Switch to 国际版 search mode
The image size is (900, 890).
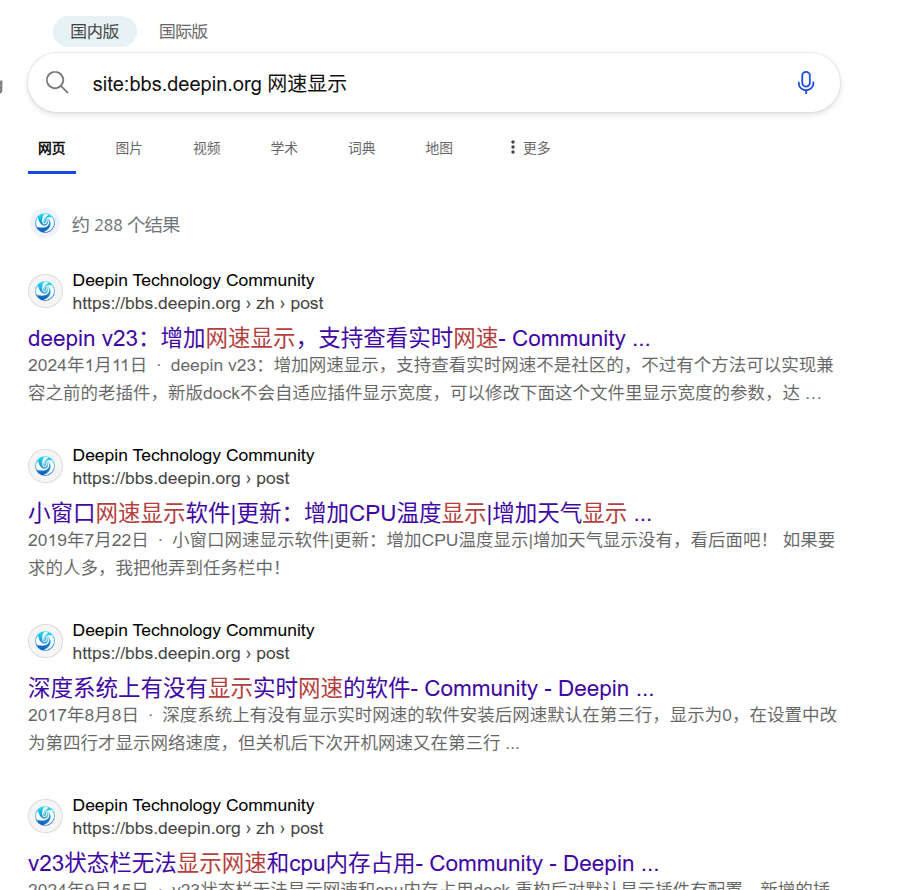pos(183,32)
